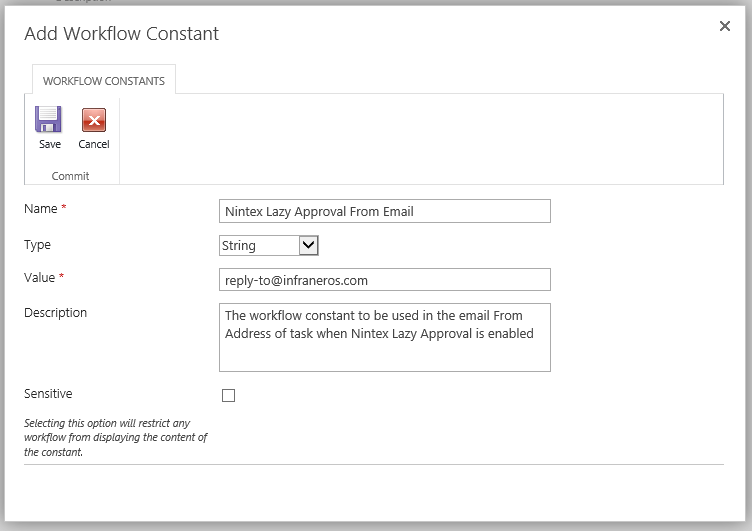The image size is (752, 531).
Task: Select the Workflow Constants ribbon tab
Action: click(x=104, y=81)
